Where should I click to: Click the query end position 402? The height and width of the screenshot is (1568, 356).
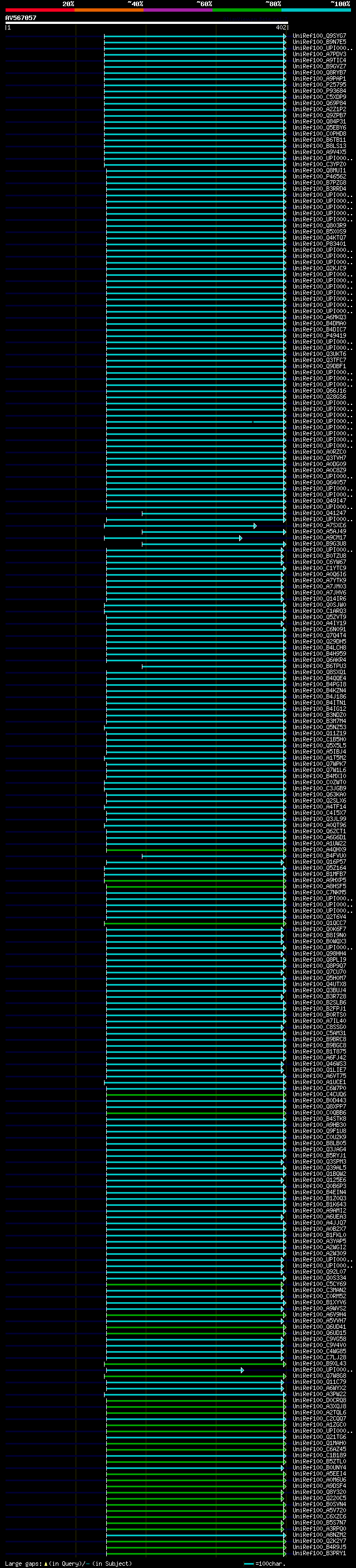click(x=280, y=27)
